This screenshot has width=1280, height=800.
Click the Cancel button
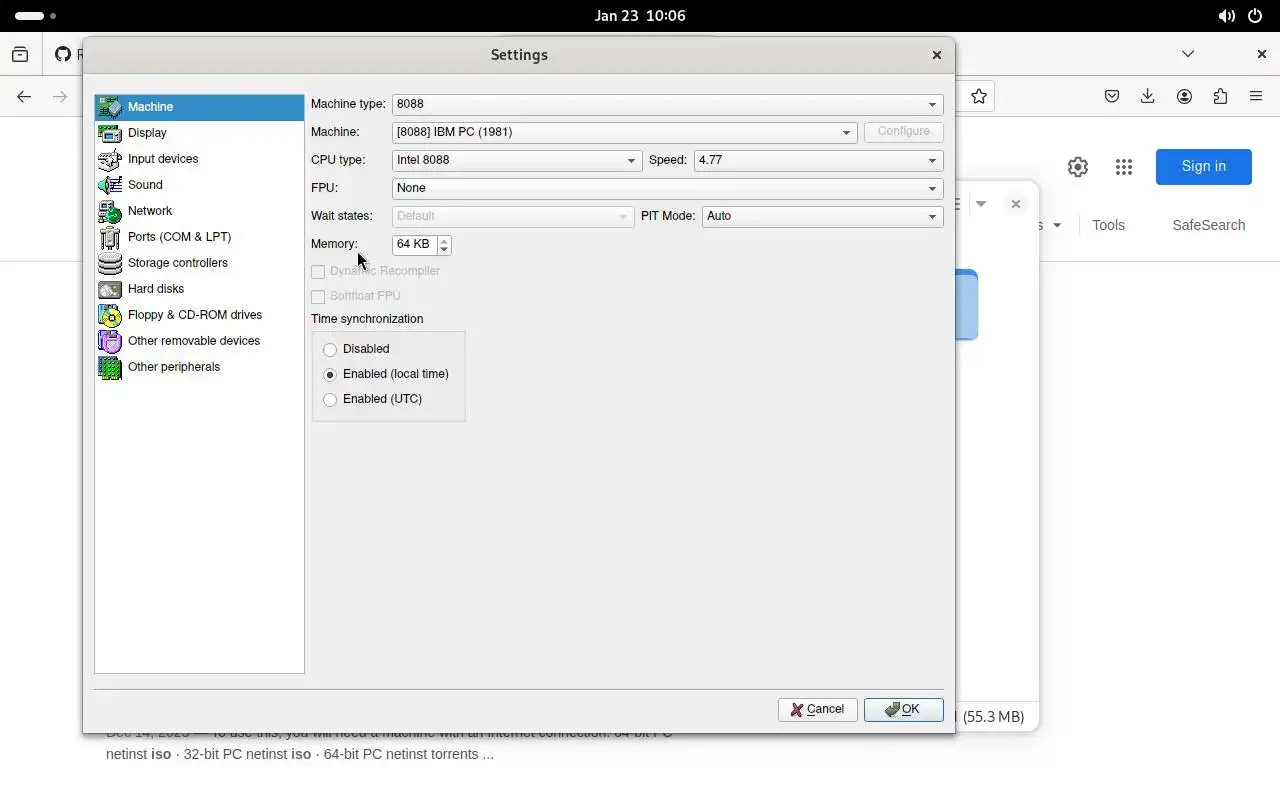coord(817,709)
